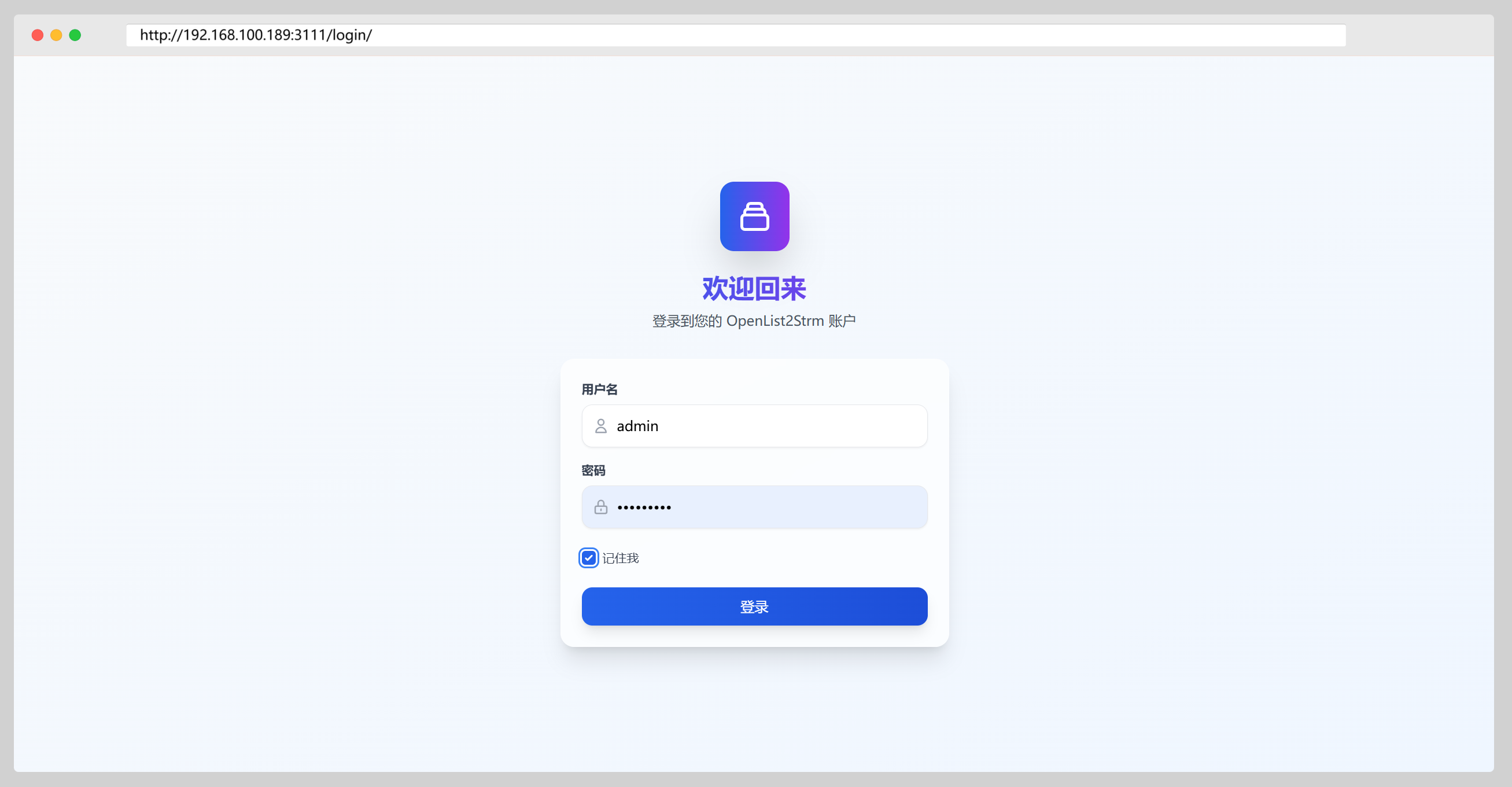Click the OpenList2Strm gradient logo icon
Viewport: 1512px width, 787px height.
click(x=754, y=216)
